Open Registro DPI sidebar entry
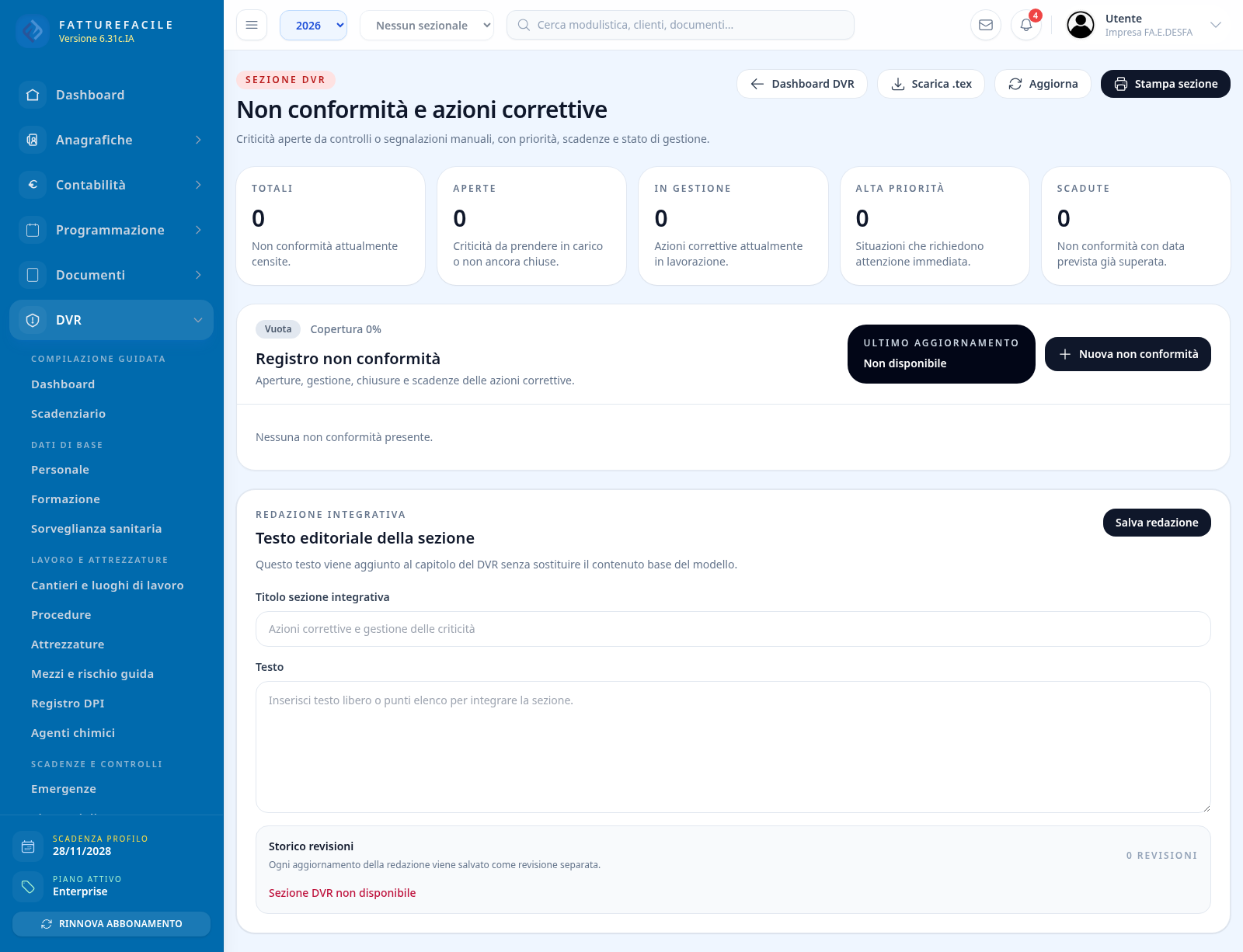 [x=68, y=704]
